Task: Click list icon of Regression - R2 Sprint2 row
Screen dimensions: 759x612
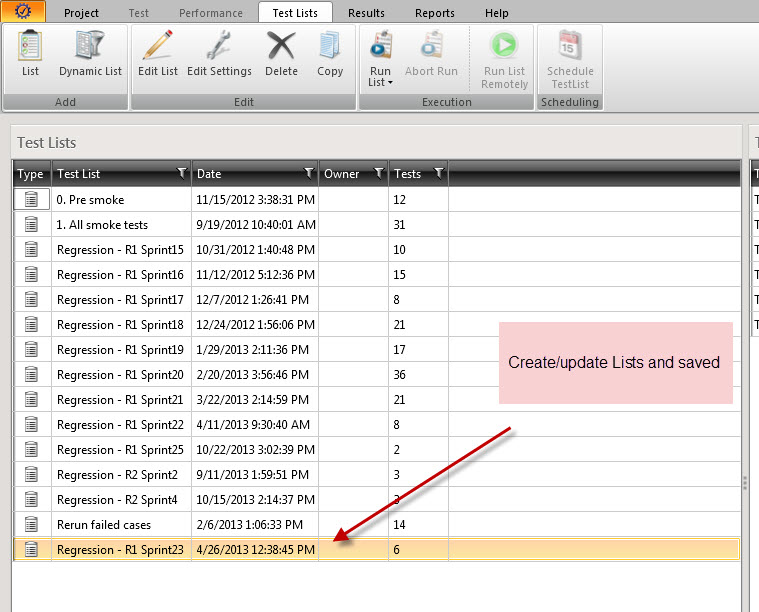Action: (x=31, y=474)
